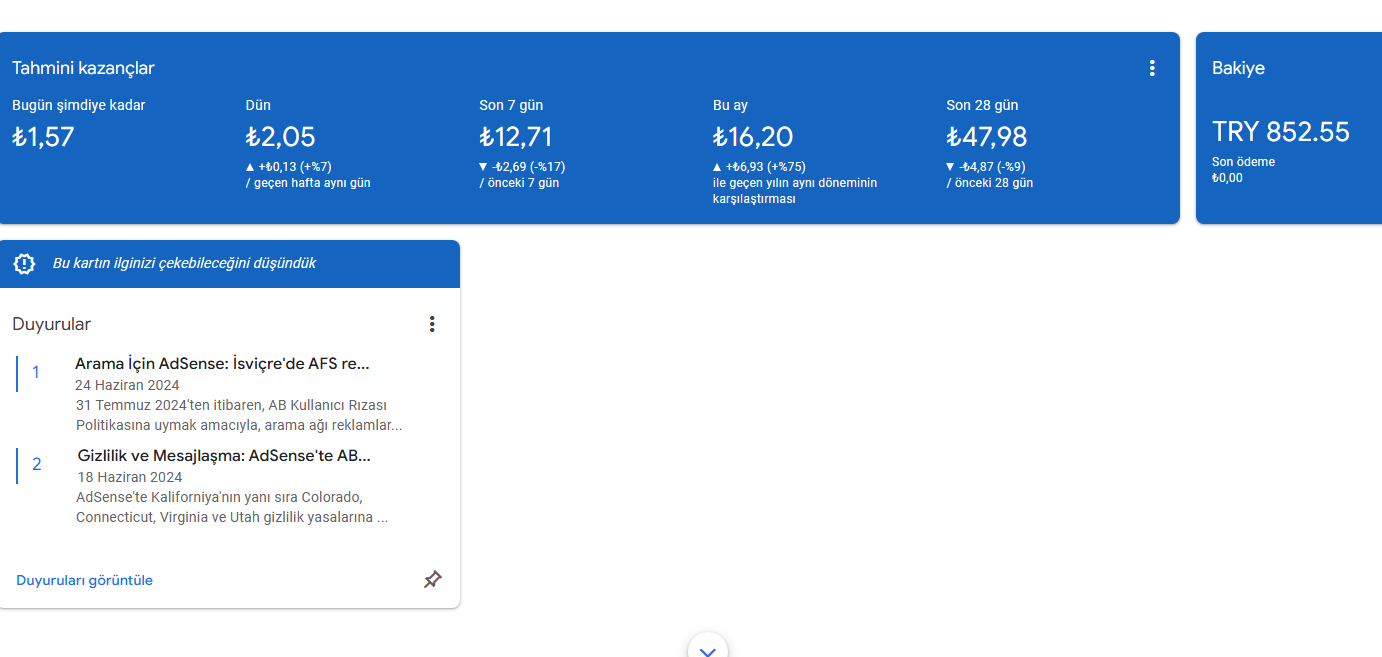This screenshot has height=657, width=1382.
Task: Click announcement number 1 marker
Action: [36, 372]
